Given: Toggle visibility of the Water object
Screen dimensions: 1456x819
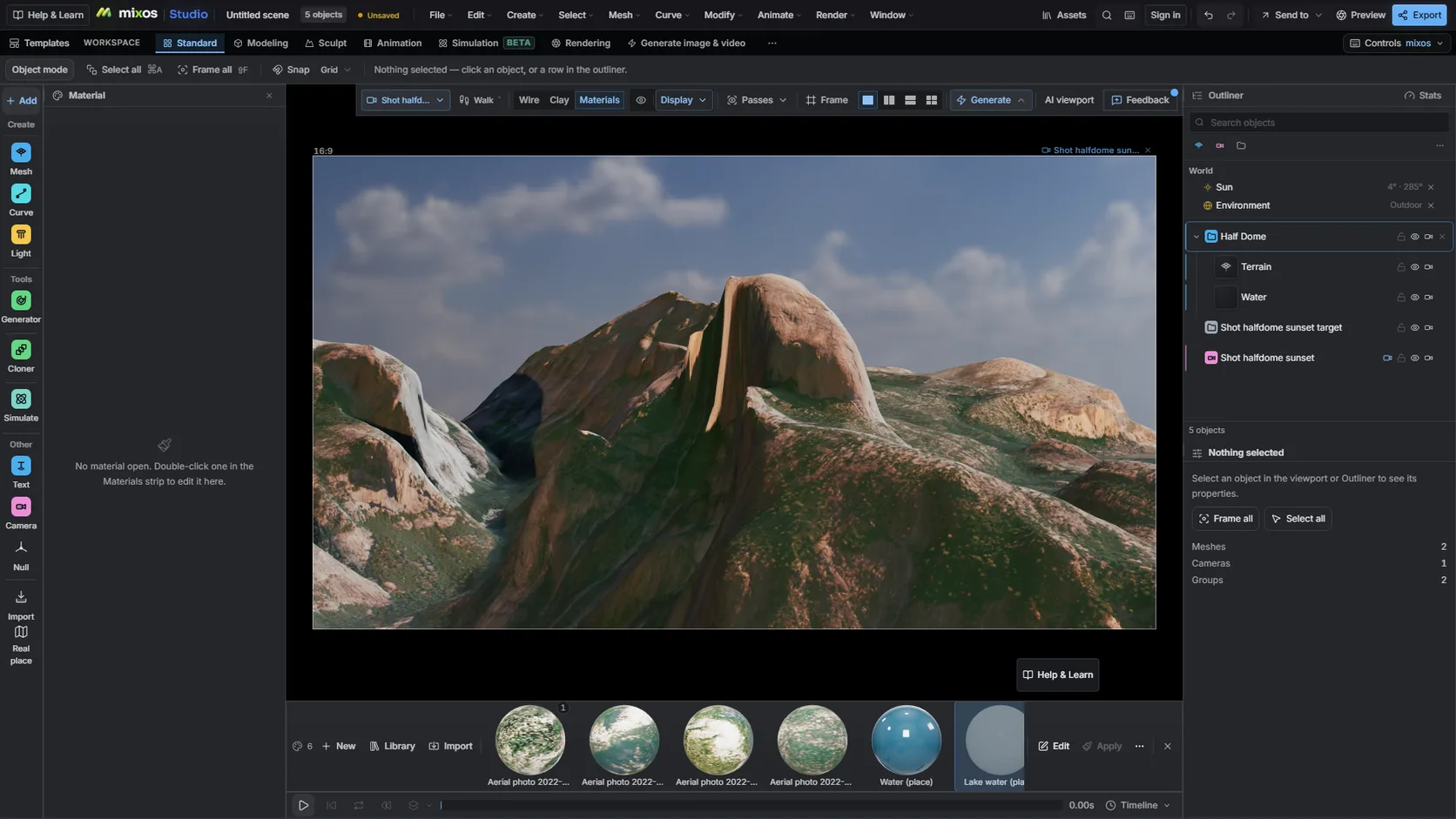Looking at the screenshot, I should [x=1414, y=298].
